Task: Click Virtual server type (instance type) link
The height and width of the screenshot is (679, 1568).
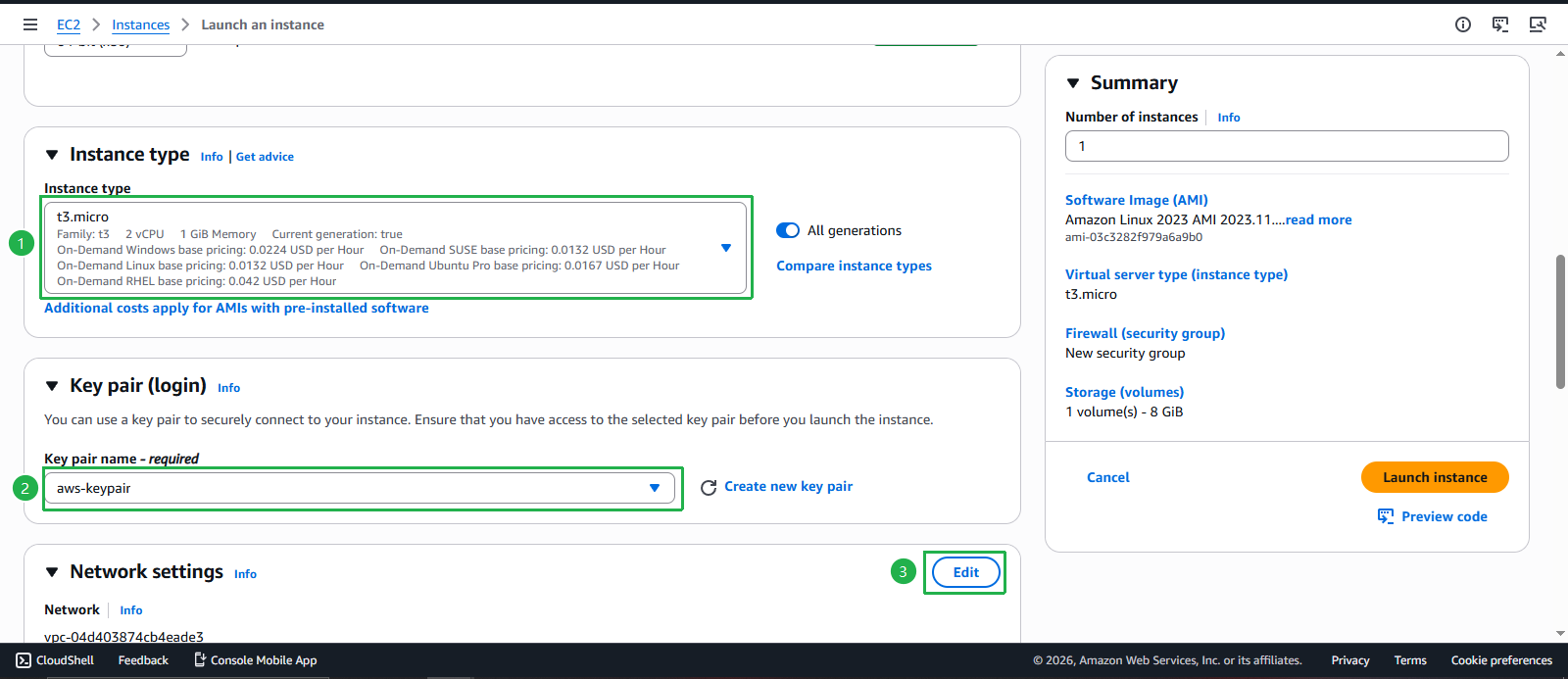Action: (x=1176, y=274)
